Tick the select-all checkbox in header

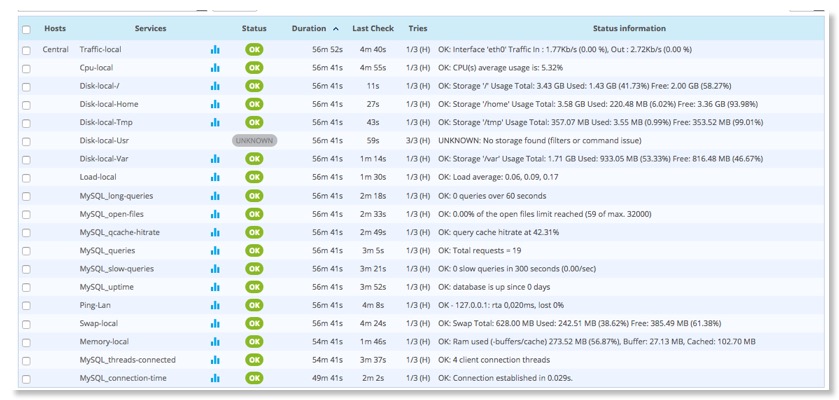[x=26, y=29]
